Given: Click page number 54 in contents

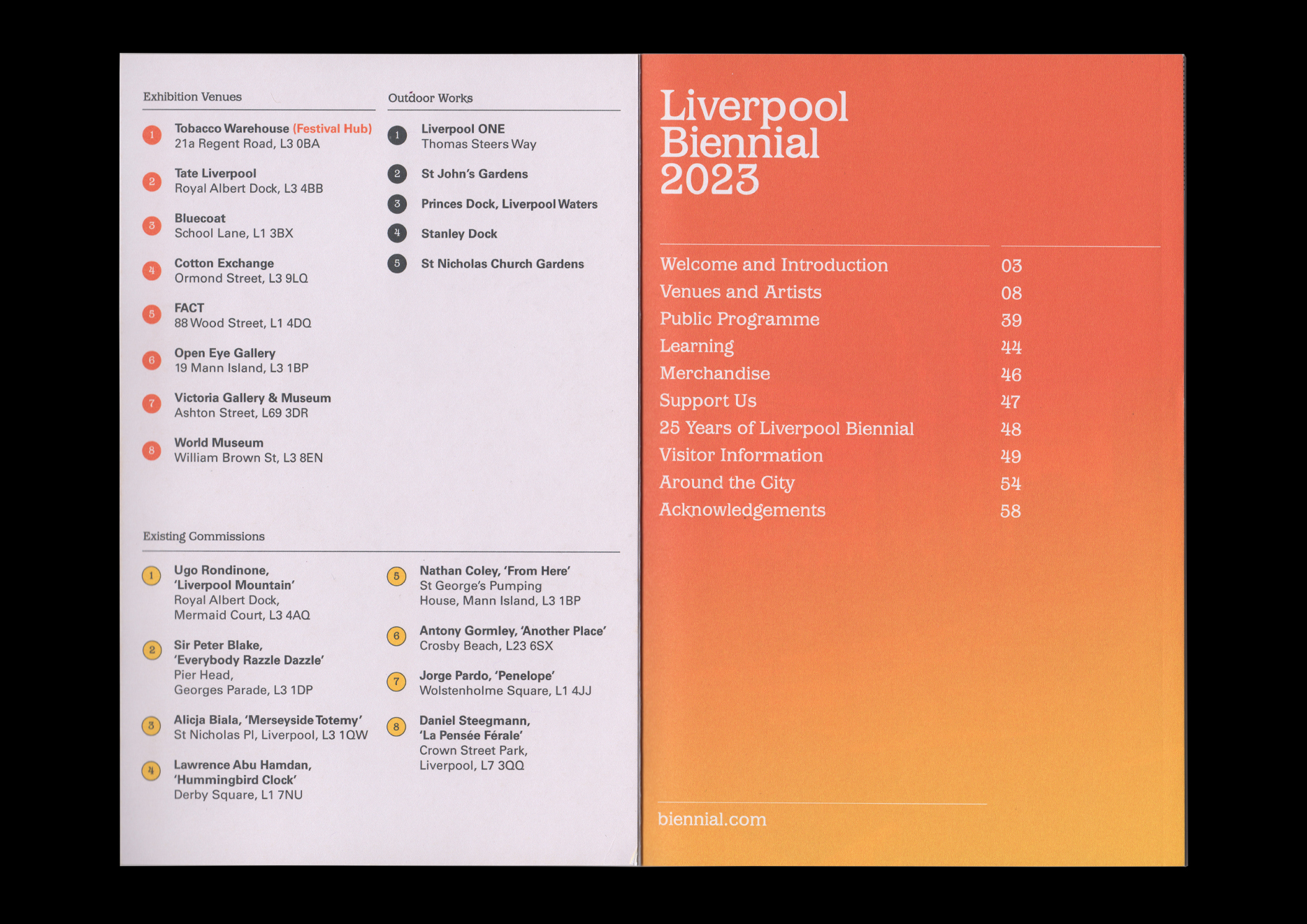Looking at the screenshot, I should pos(1011,484).
